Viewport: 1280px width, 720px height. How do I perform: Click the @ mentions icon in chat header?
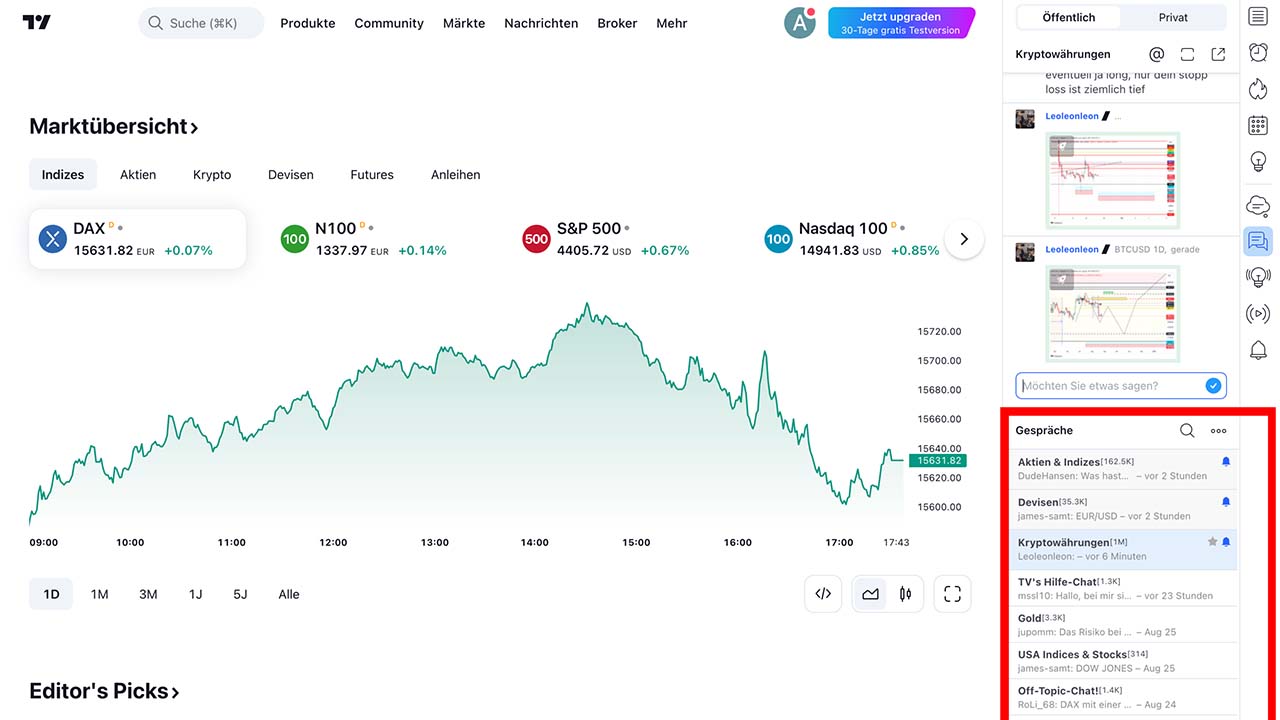1157,54
